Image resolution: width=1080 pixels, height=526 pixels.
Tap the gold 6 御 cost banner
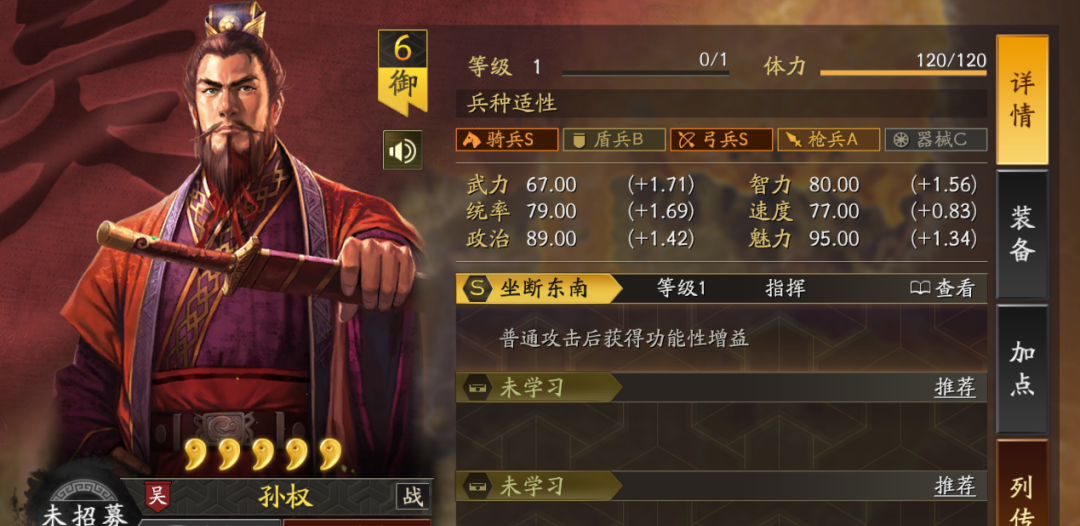pyautogui.click(x=402, y=72)
